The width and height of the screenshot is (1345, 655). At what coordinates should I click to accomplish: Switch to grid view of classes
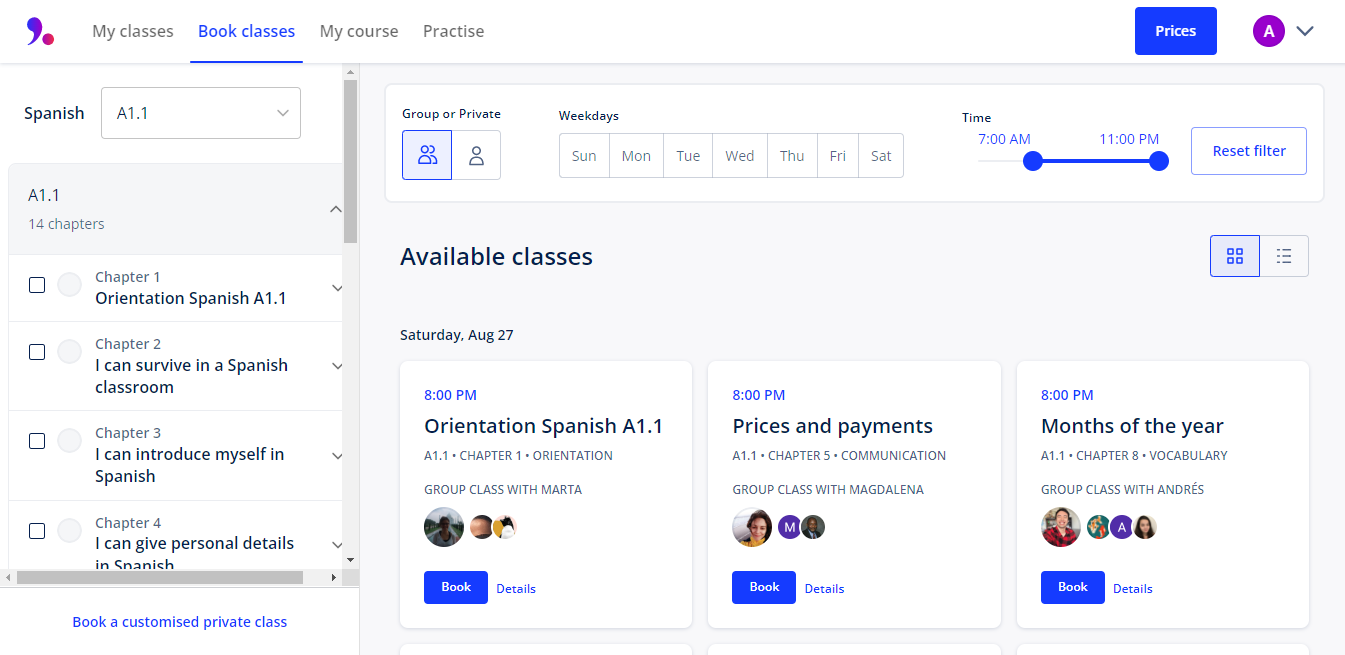[1235, 256]
